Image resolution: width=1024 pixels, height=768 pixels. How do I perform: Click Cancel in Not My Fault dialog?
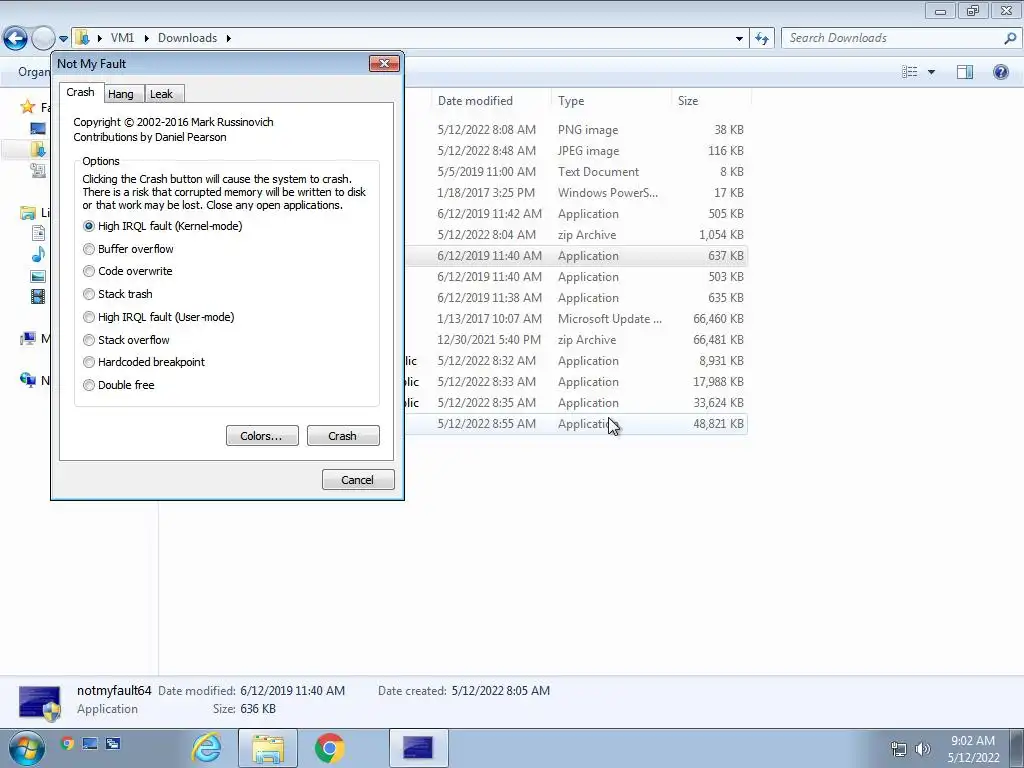coord(358,479)
